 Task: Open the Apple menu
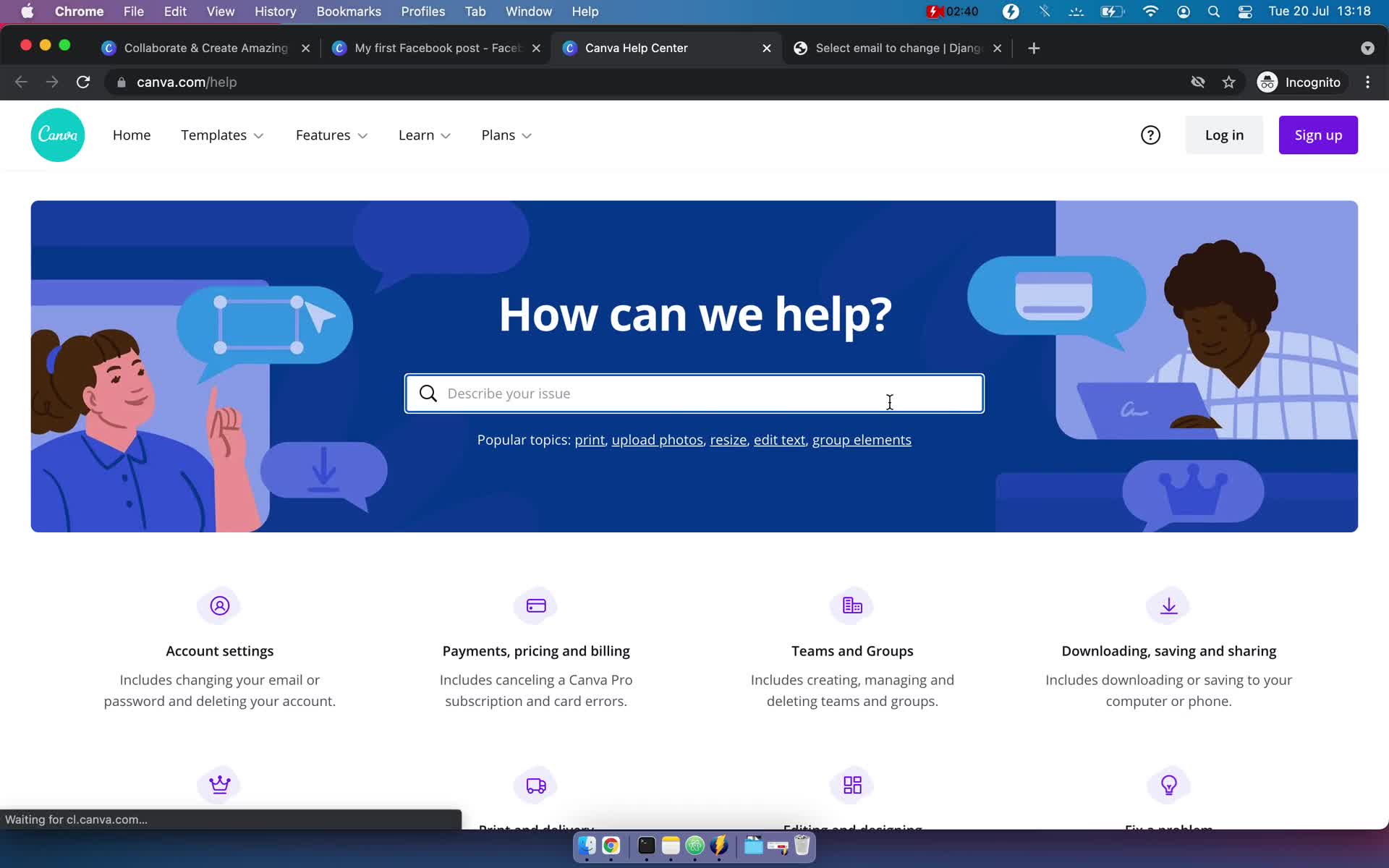click(x=27, y=12)
